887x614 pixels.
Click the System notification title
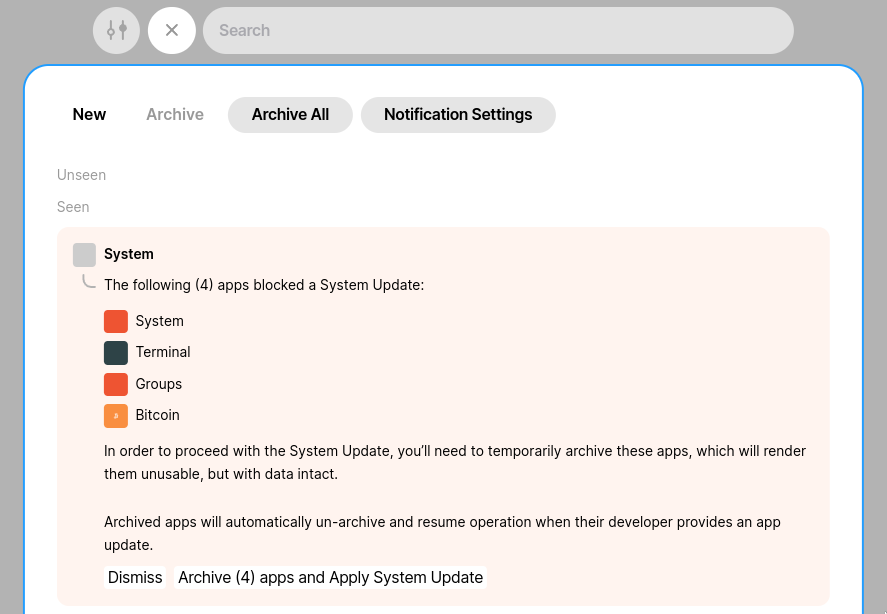tap(129, 254)
